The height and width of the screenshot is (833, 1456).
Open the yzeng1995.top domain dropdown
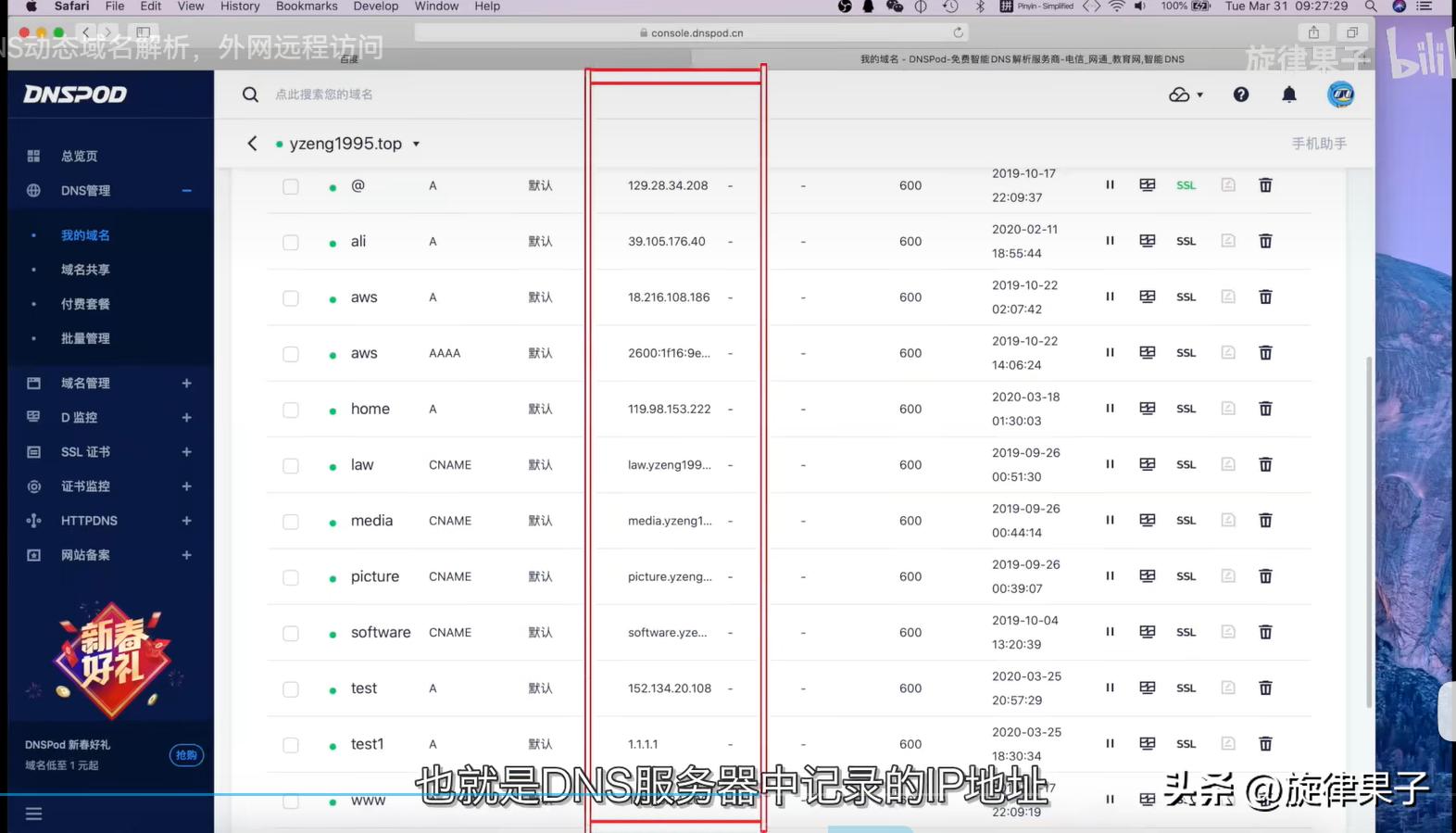[x=416, y=144]
